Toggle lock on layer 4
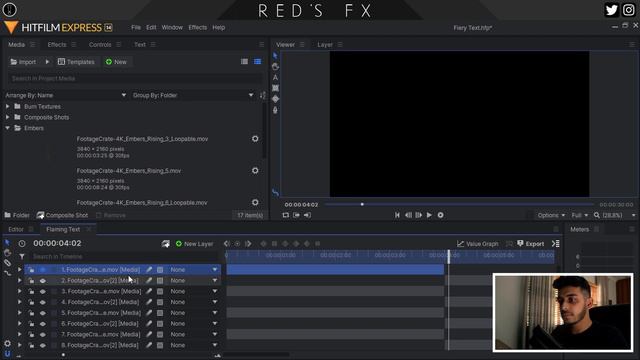Screen dimensions: 640x360 pos(31,302)
